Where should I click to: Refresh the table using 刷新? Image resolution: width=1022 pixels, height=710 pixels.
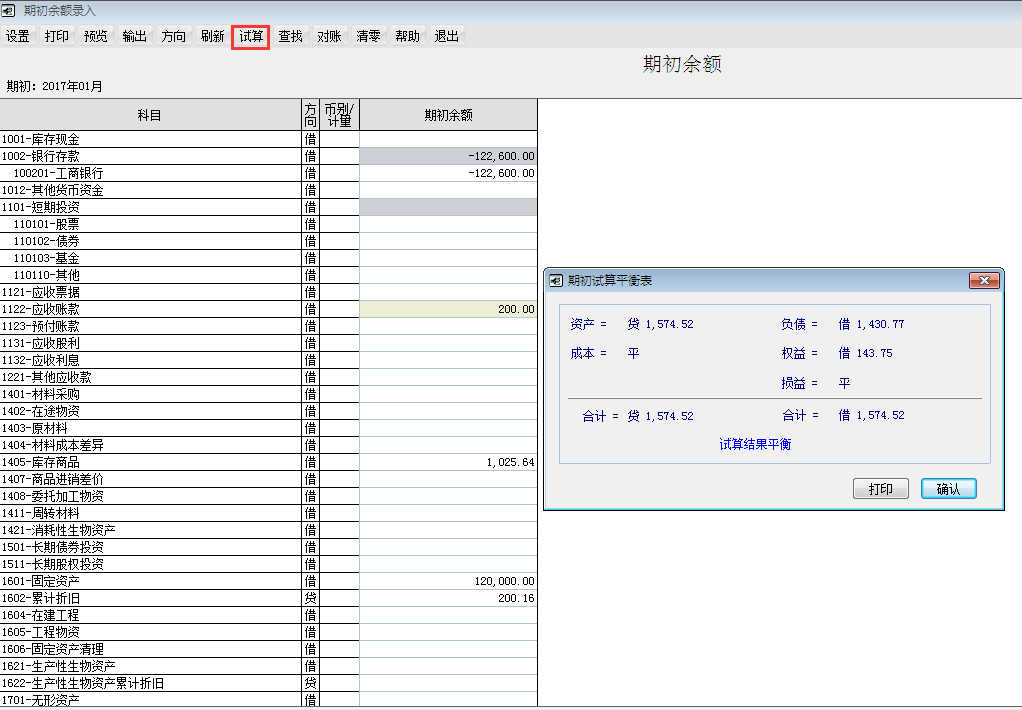tap(212, 37)
